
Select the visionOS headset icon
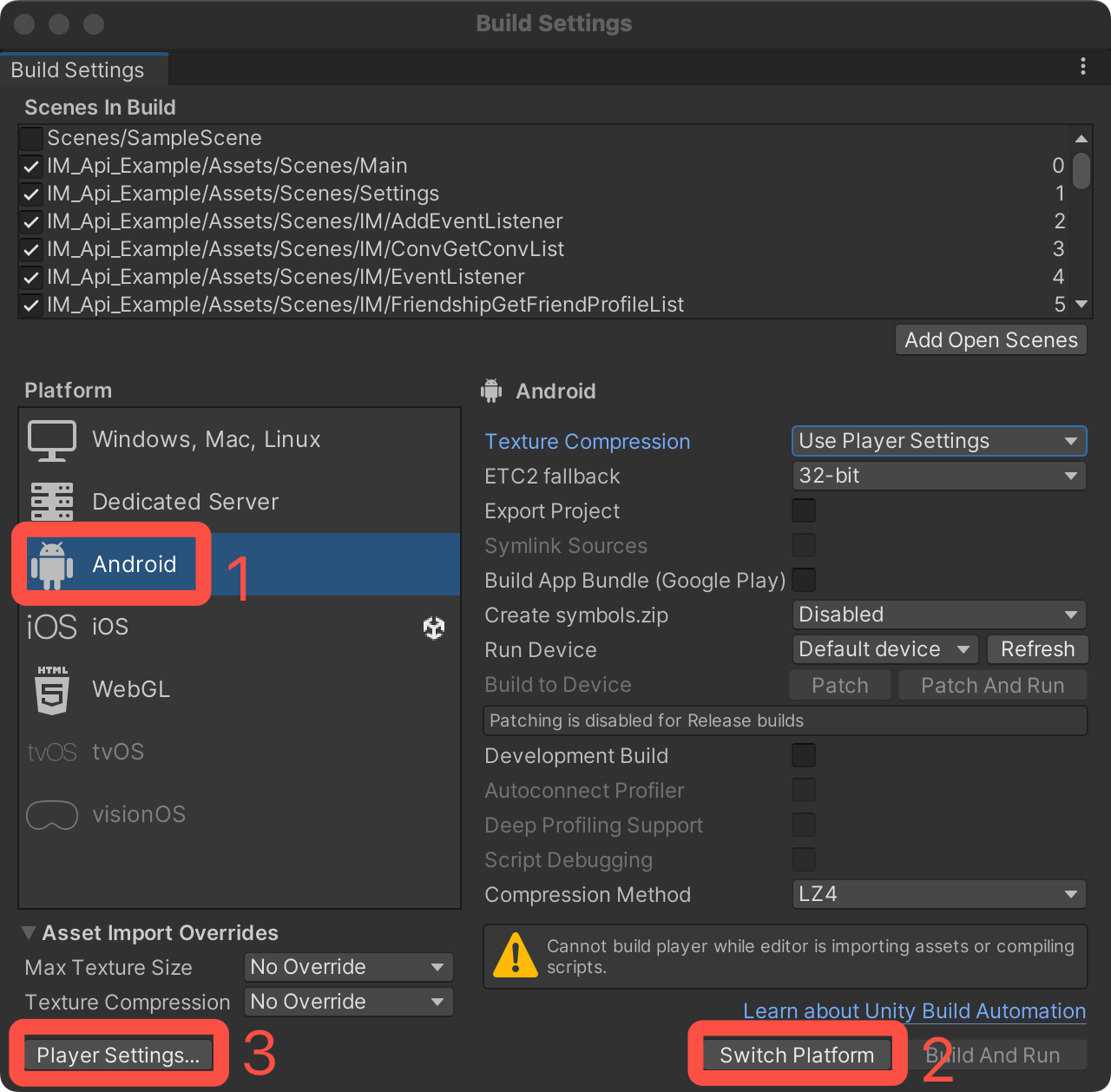coord(52,815)
